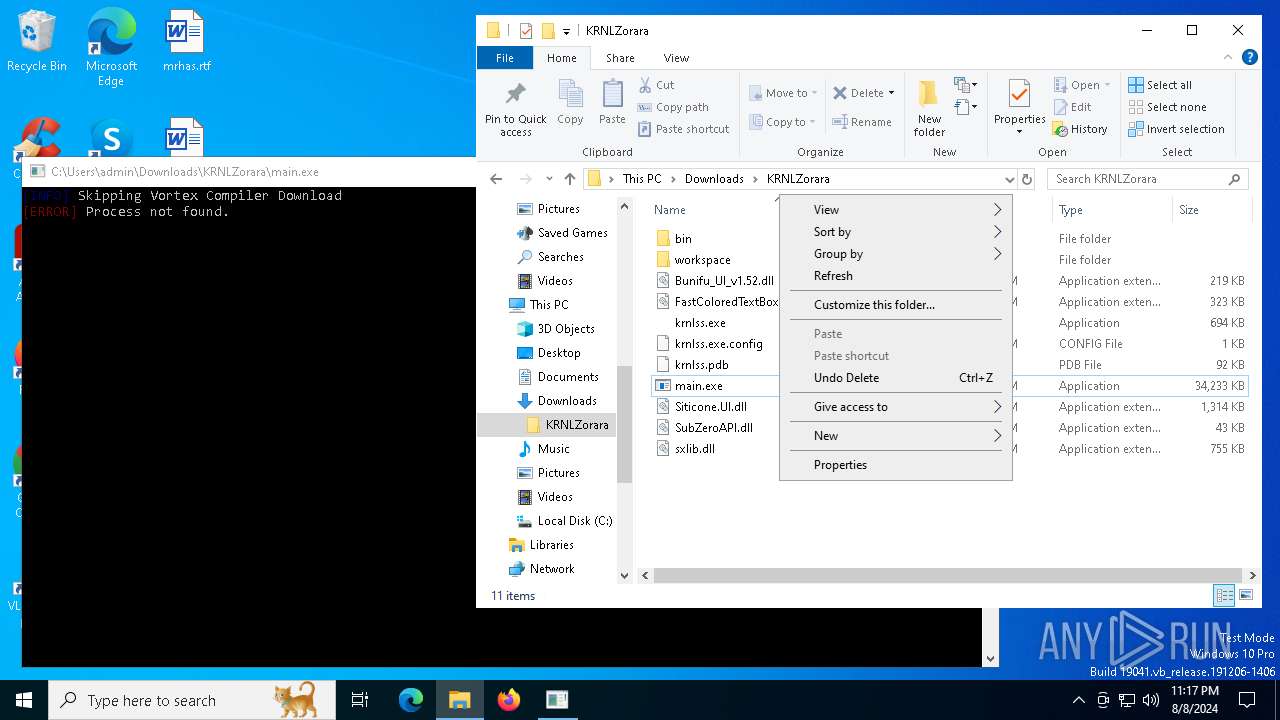The image size is (1280, 720).
Task: Collapse the ribbon with chevron
Action: (1229, 58)
